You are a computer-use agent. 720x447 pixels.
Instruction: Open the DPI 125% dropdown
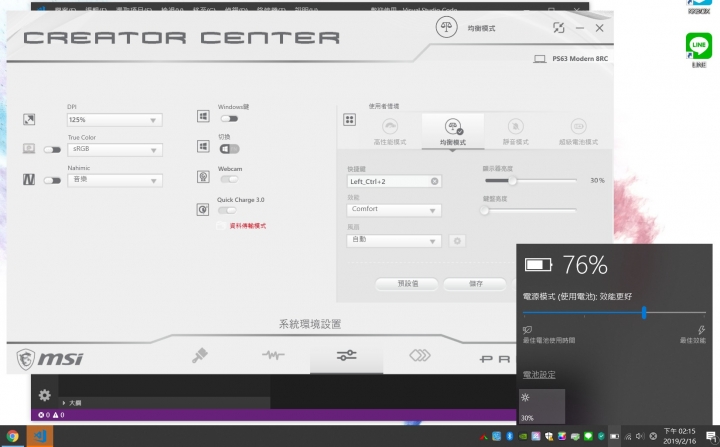tap(114, 120)
